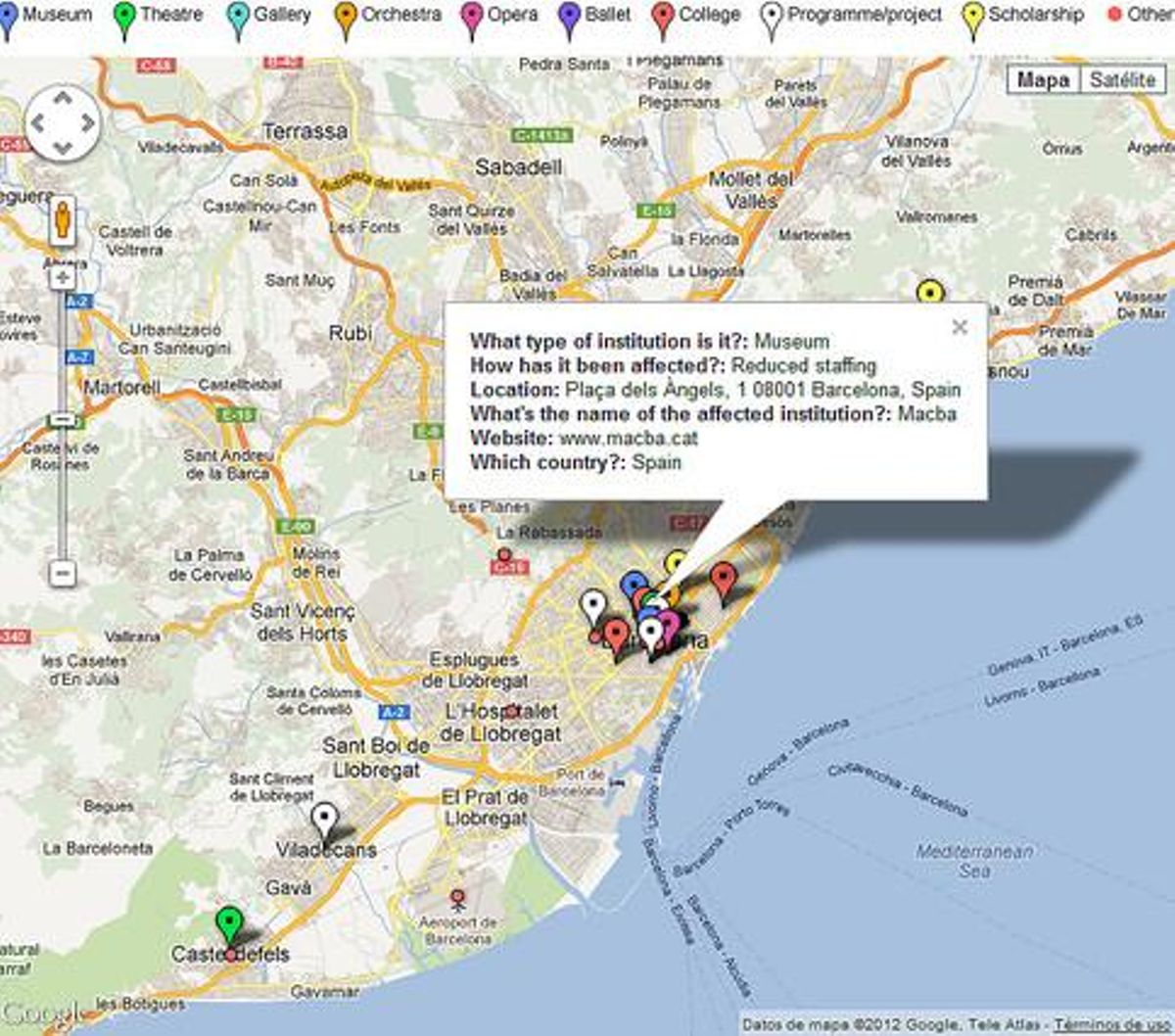Click the 'La Palma de Cervelló' map label

click(x=210, y=564)
